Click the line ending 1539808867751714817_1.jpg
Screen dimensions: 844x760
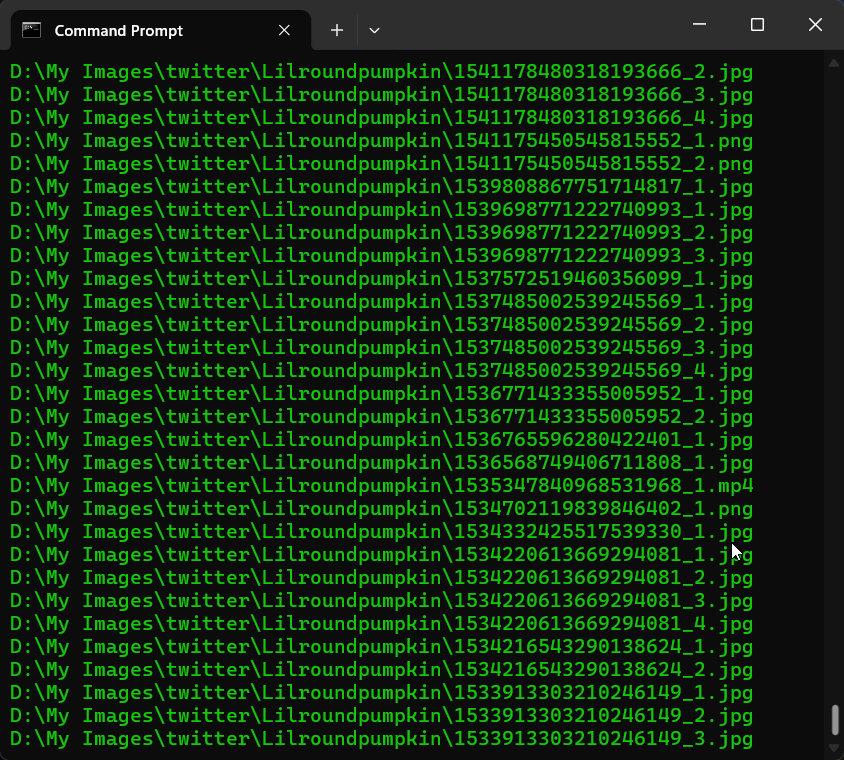pos(381,187)
